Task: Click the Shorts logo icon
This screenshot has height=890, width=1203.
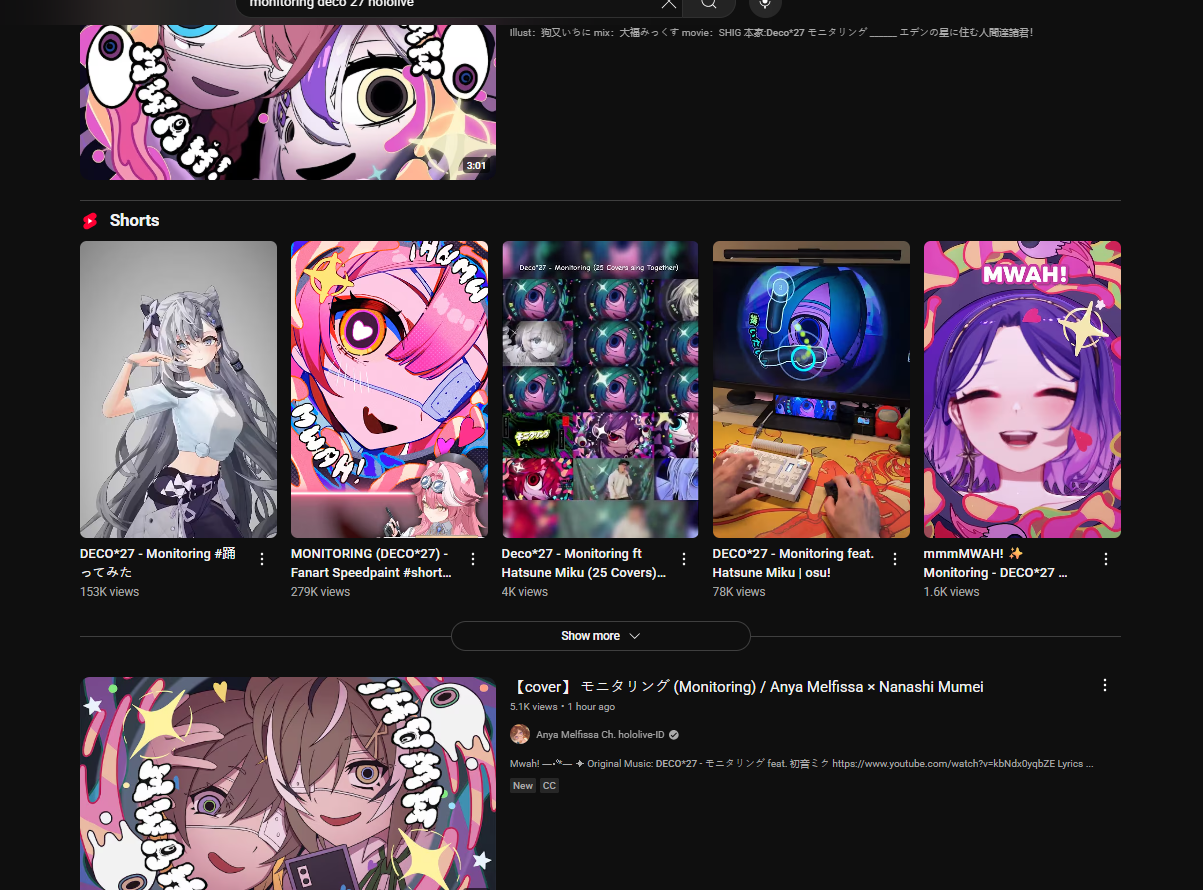Action: coord(90,221)
